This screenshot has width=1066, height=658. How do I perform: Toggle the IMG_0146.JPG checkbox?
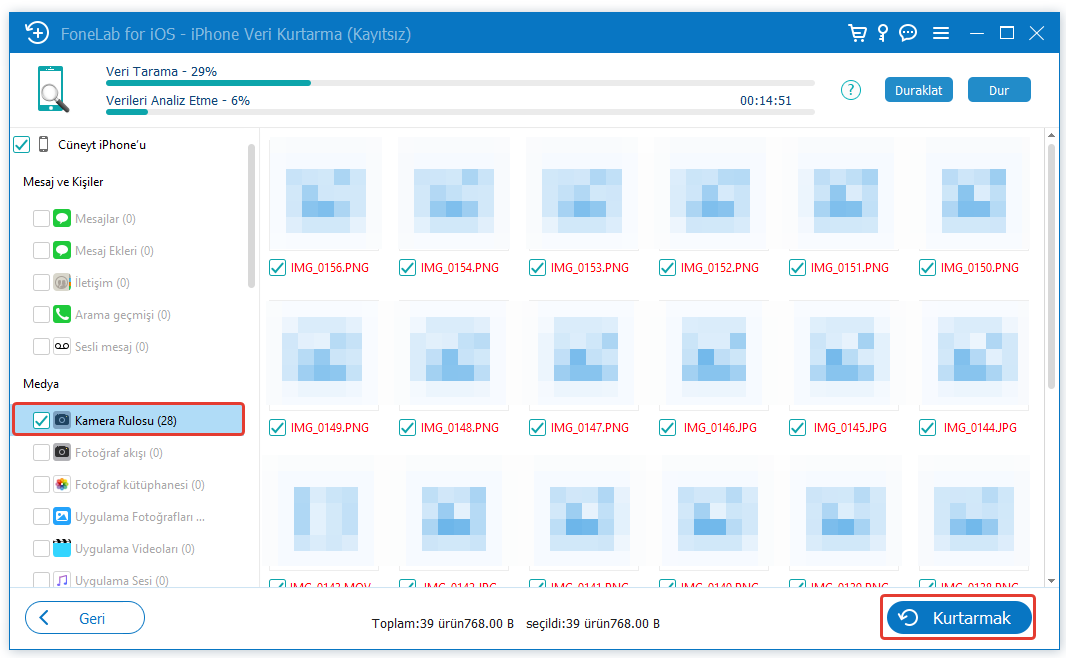tap(667, 428)
